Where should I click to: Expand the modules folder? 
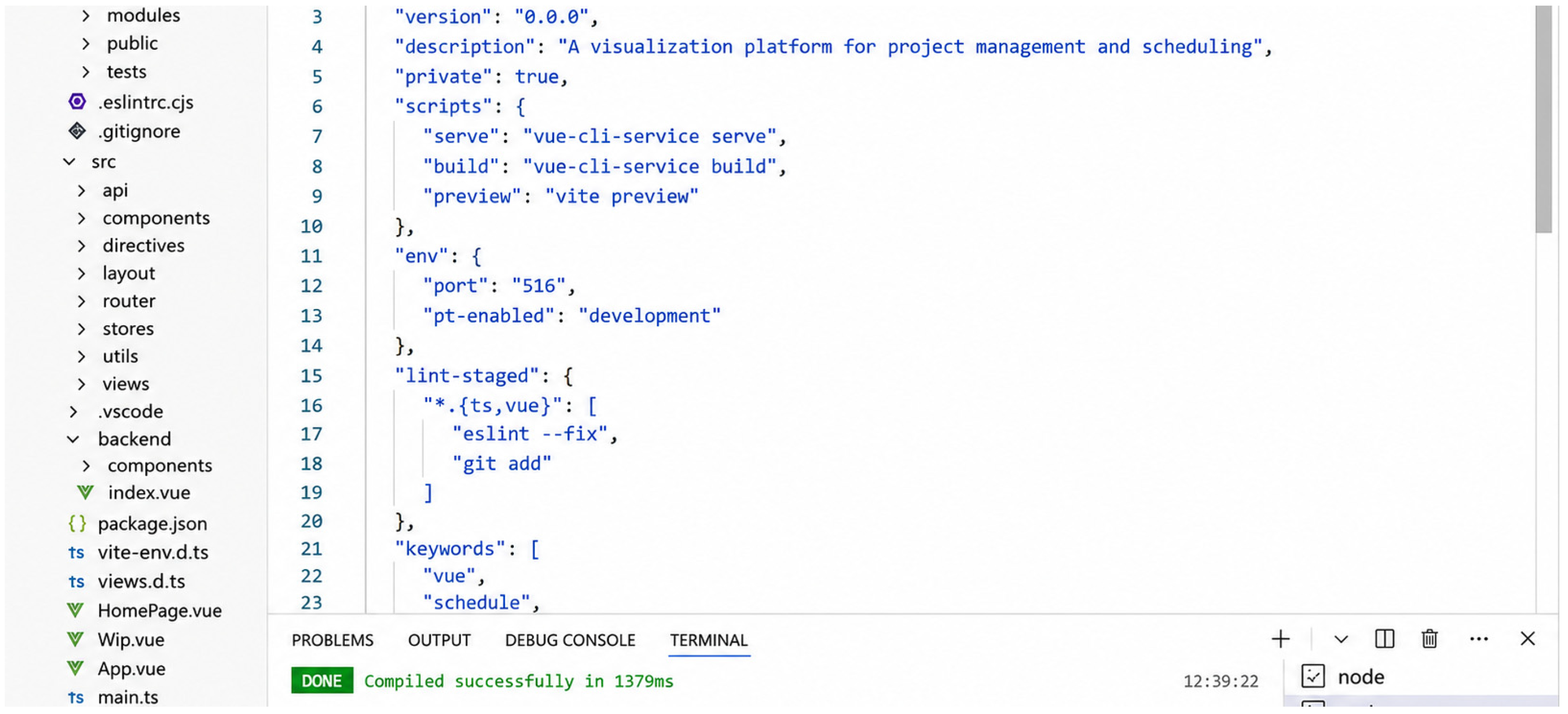click(86, 15)
